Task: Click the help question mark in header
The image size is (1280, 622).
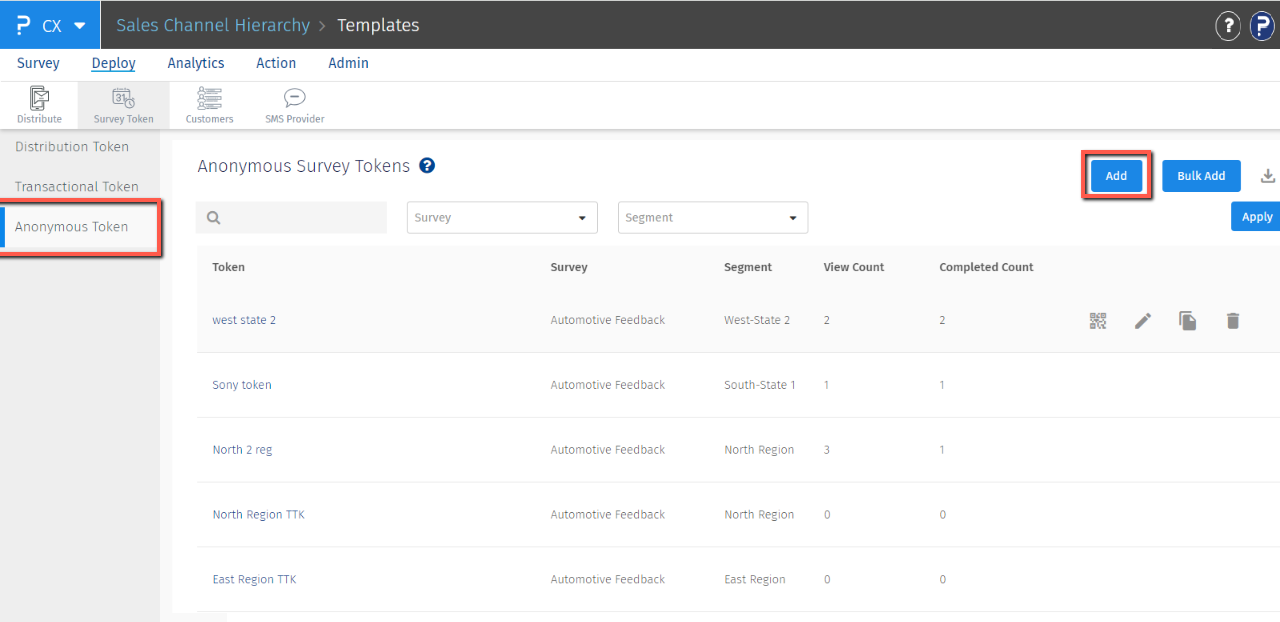Action: point(1228,26)
